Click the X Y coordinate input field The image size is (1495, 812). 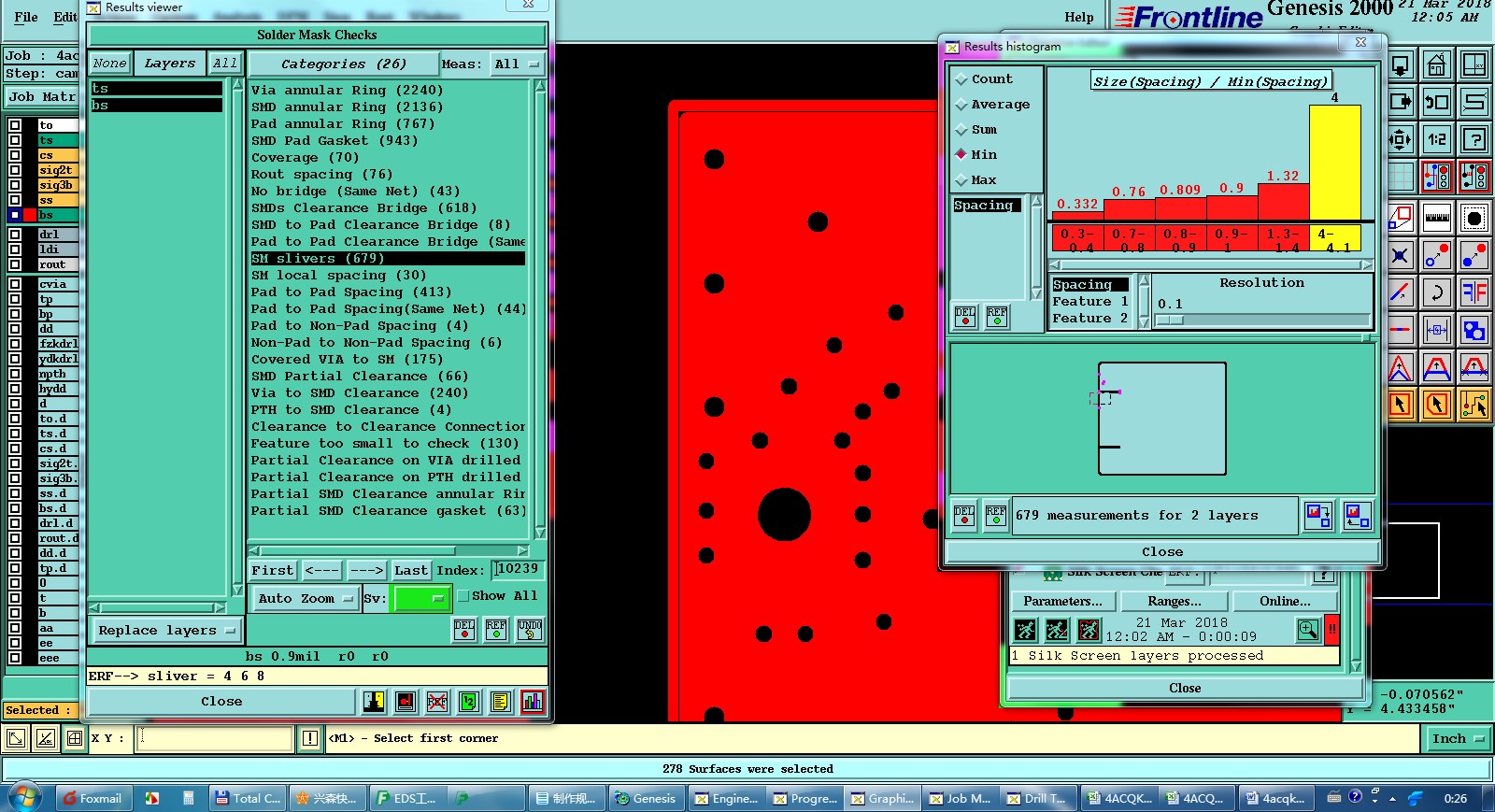[x=216, y=739]
